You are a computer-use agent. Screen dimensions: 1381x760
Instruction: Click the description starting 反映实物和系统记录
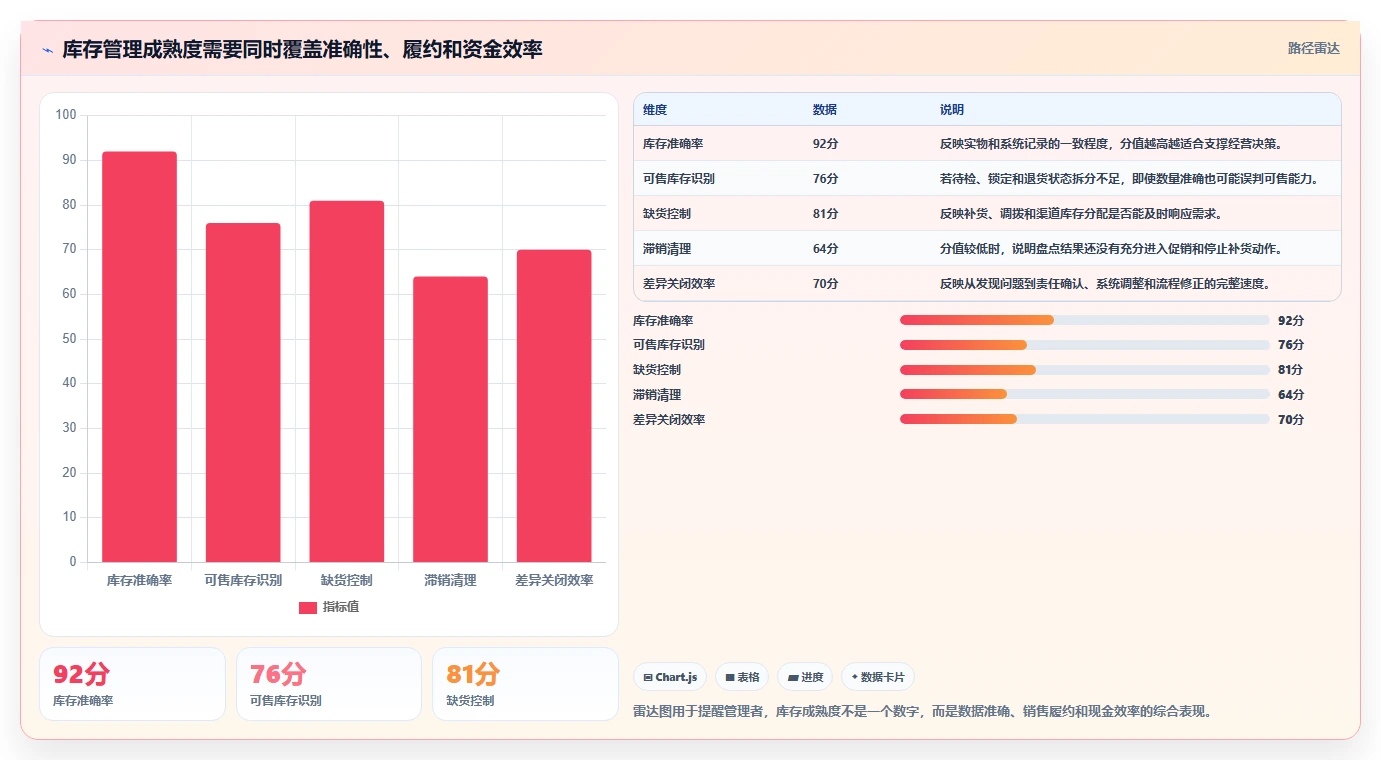1111,144
